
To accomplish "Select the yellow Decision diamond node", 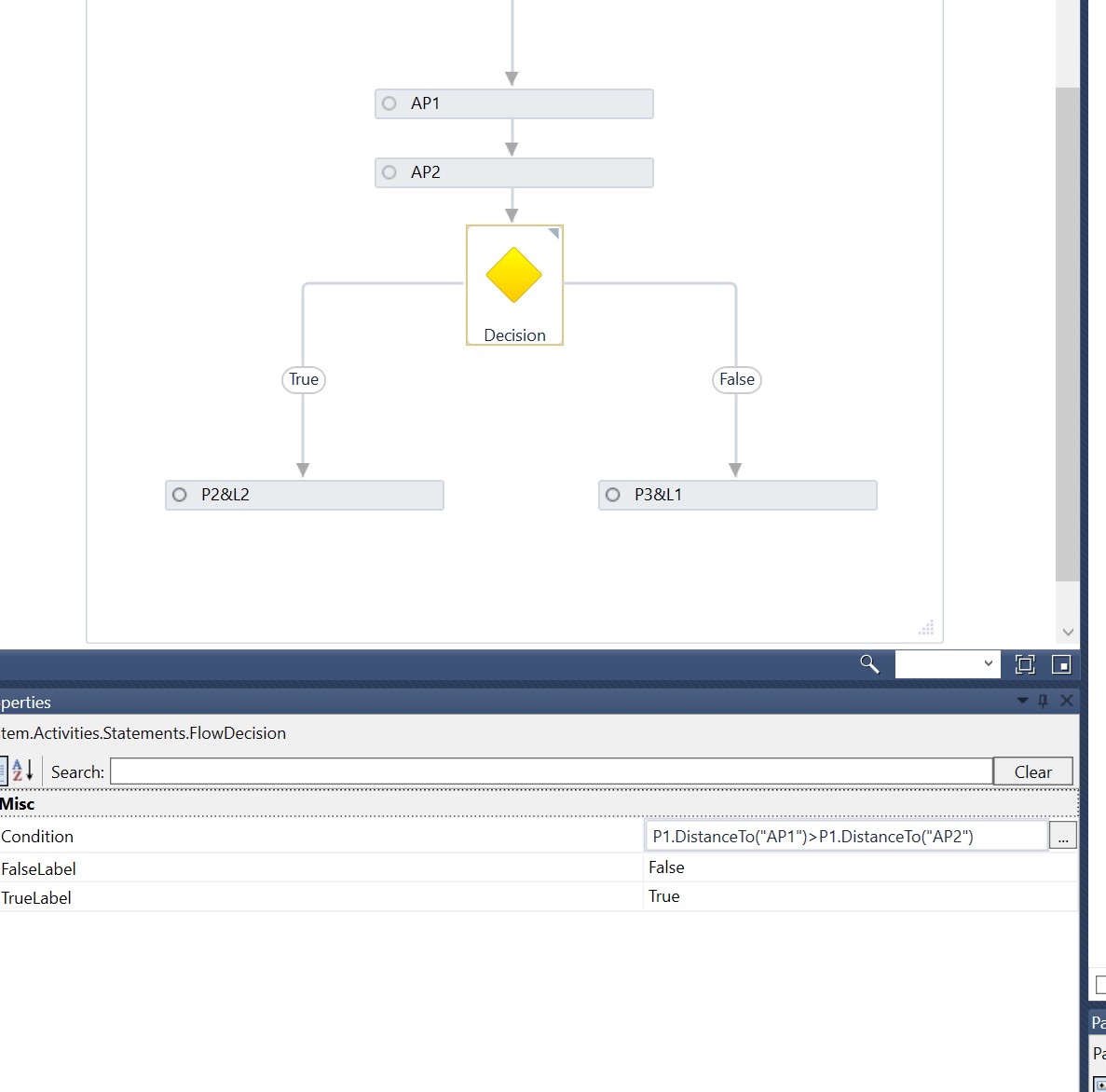I will [x=514, y=276].
